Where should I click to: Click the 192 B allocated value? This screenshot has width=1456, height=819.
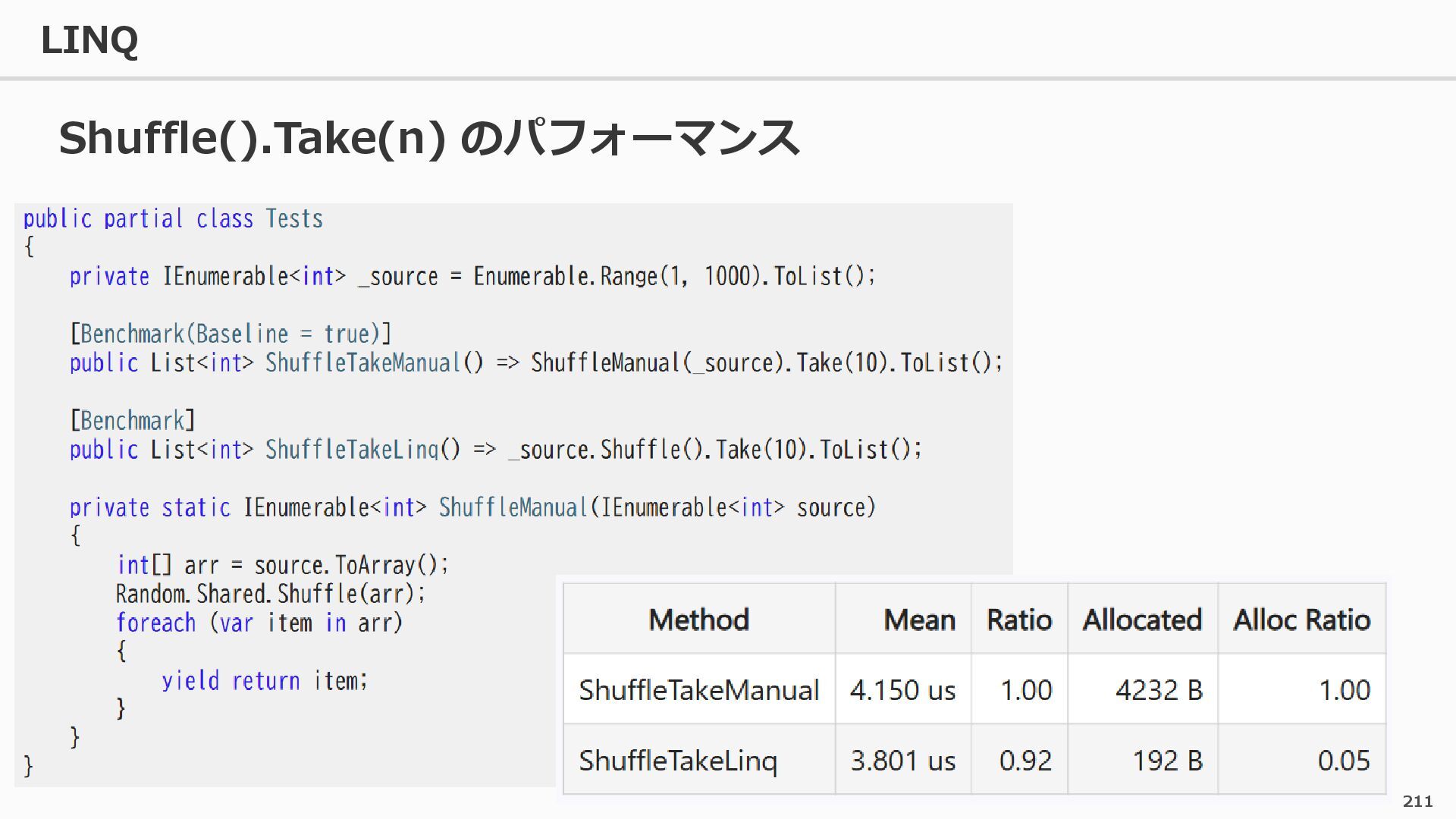pyautogui.click(x=1167, y=760)
